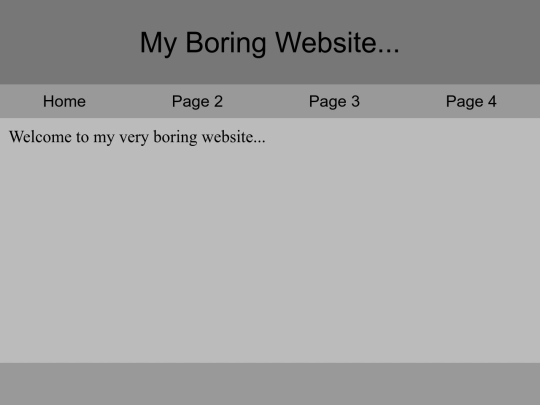Click the nav bar gap between Page 3 and Page 4
540x405 pixels.
tap(403, 101)
